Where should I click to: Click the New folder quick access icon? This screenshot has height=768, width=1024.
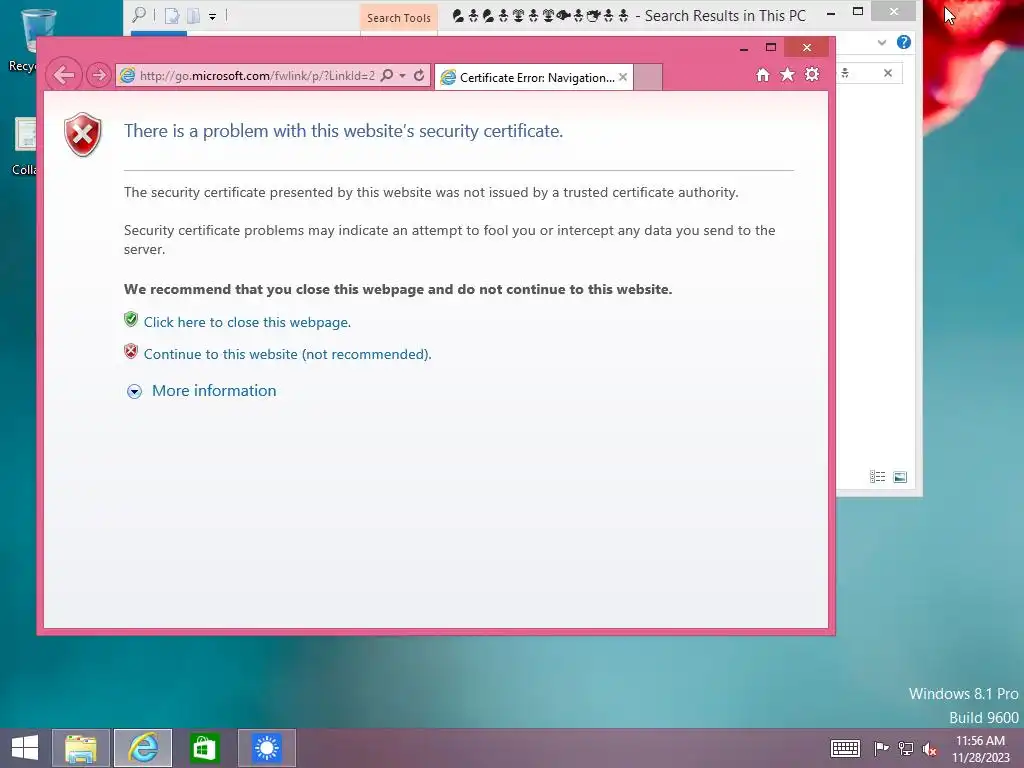[193, 16]
